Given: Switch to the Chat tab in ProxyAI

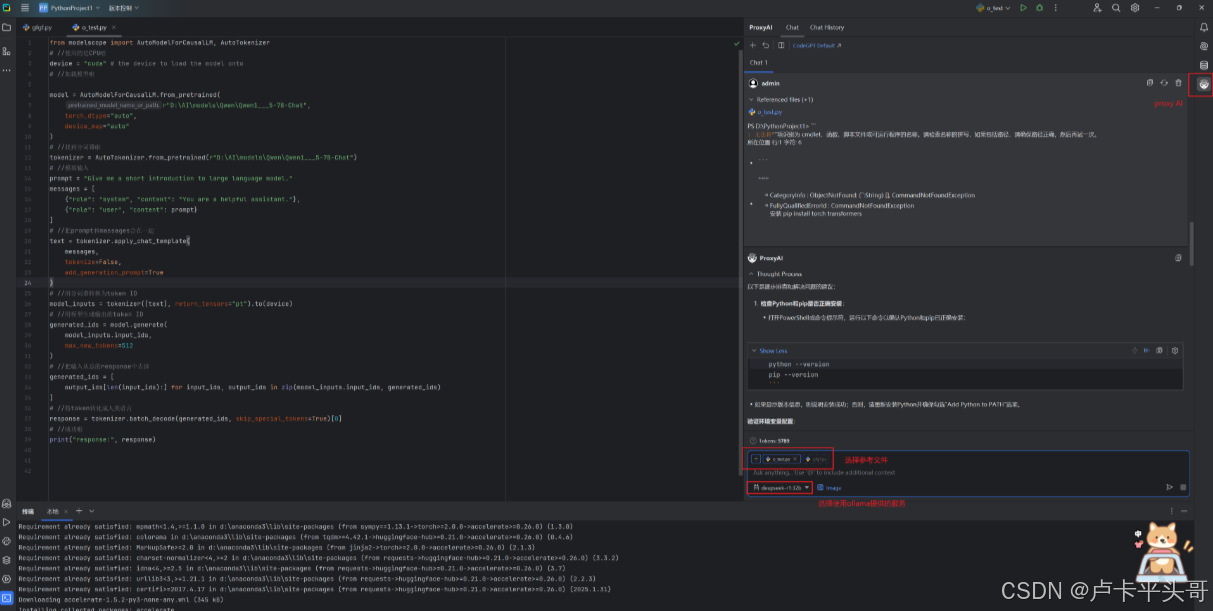Looking at the screenshot, I should [792, 27].
